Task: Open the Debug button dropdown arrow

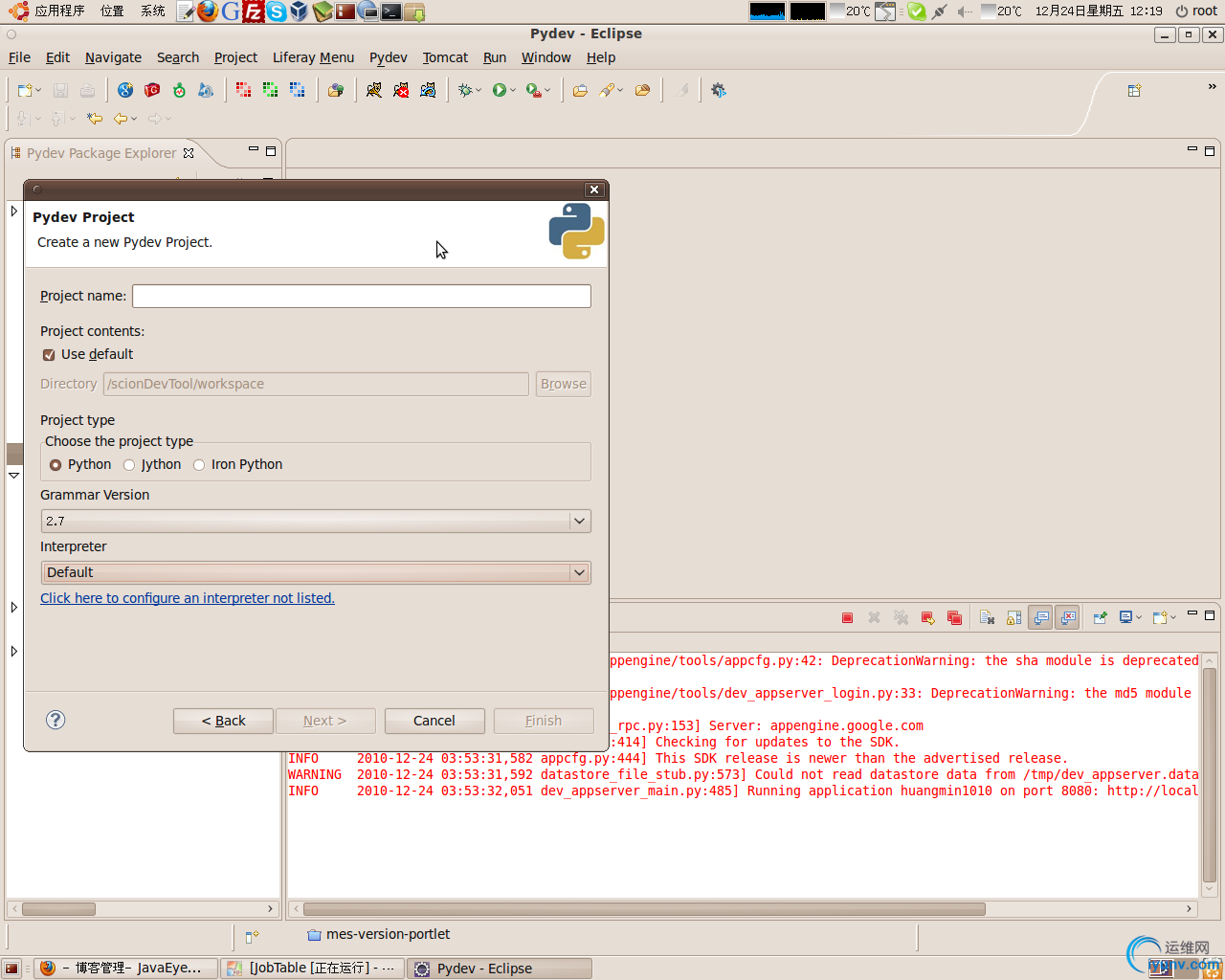Action: click(479, 91)
